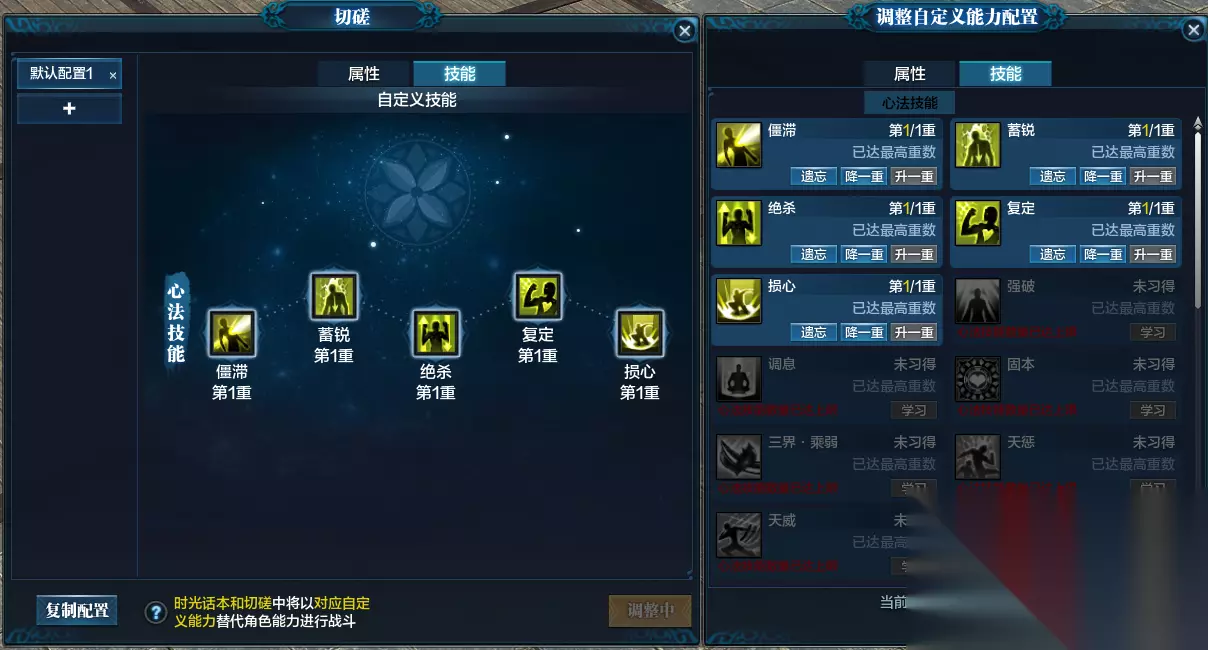Viewport: 1208px width, 650px height.
Task: Learn the 强破 skill via 学习
Action: click(1153, 332)
